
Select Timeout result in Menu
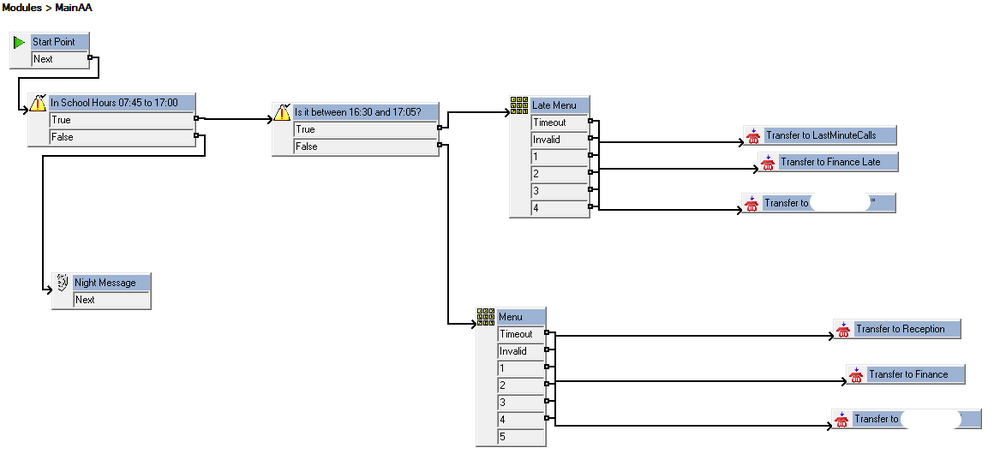tap(521, 334)
